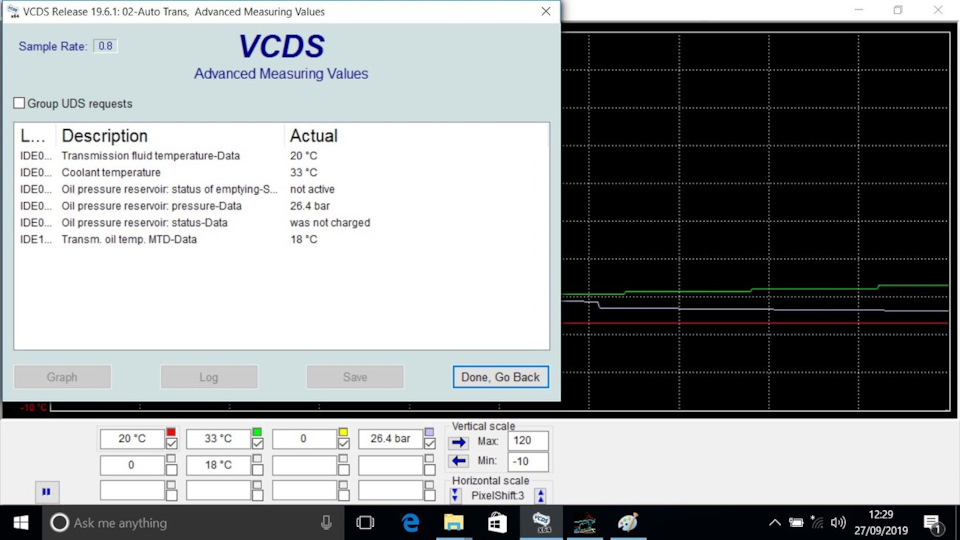This screenshot has width=960, height=540.
Task: Select the Oil pressure reservoir: pressure-Data row
Action: tap(282, 206)
